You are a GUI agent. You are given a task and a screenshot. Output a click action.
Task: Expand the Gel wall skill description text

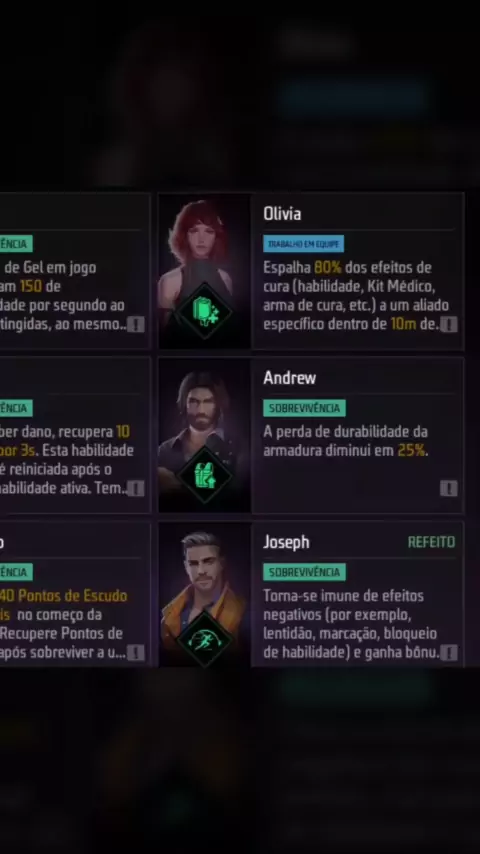(x=63, y=296)
